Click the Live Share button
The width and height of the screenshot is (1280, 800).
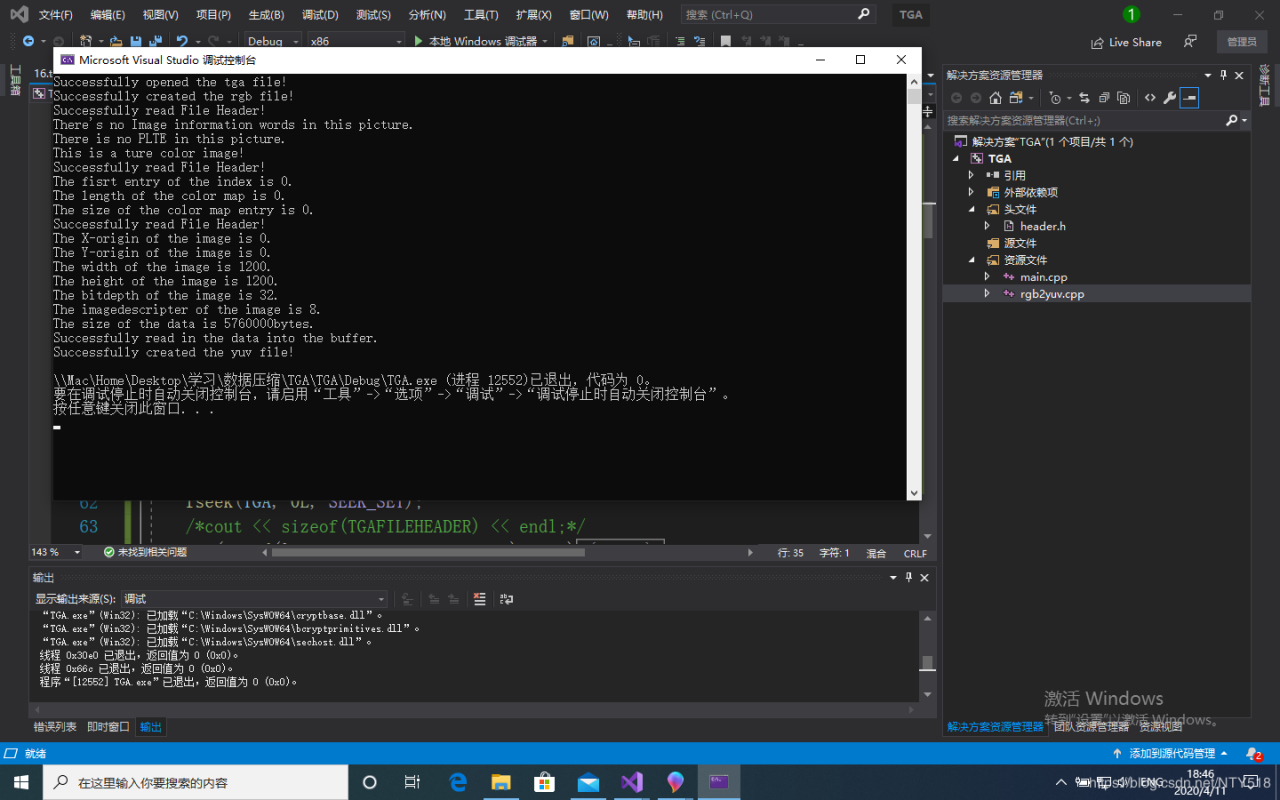coord(1127,42)
